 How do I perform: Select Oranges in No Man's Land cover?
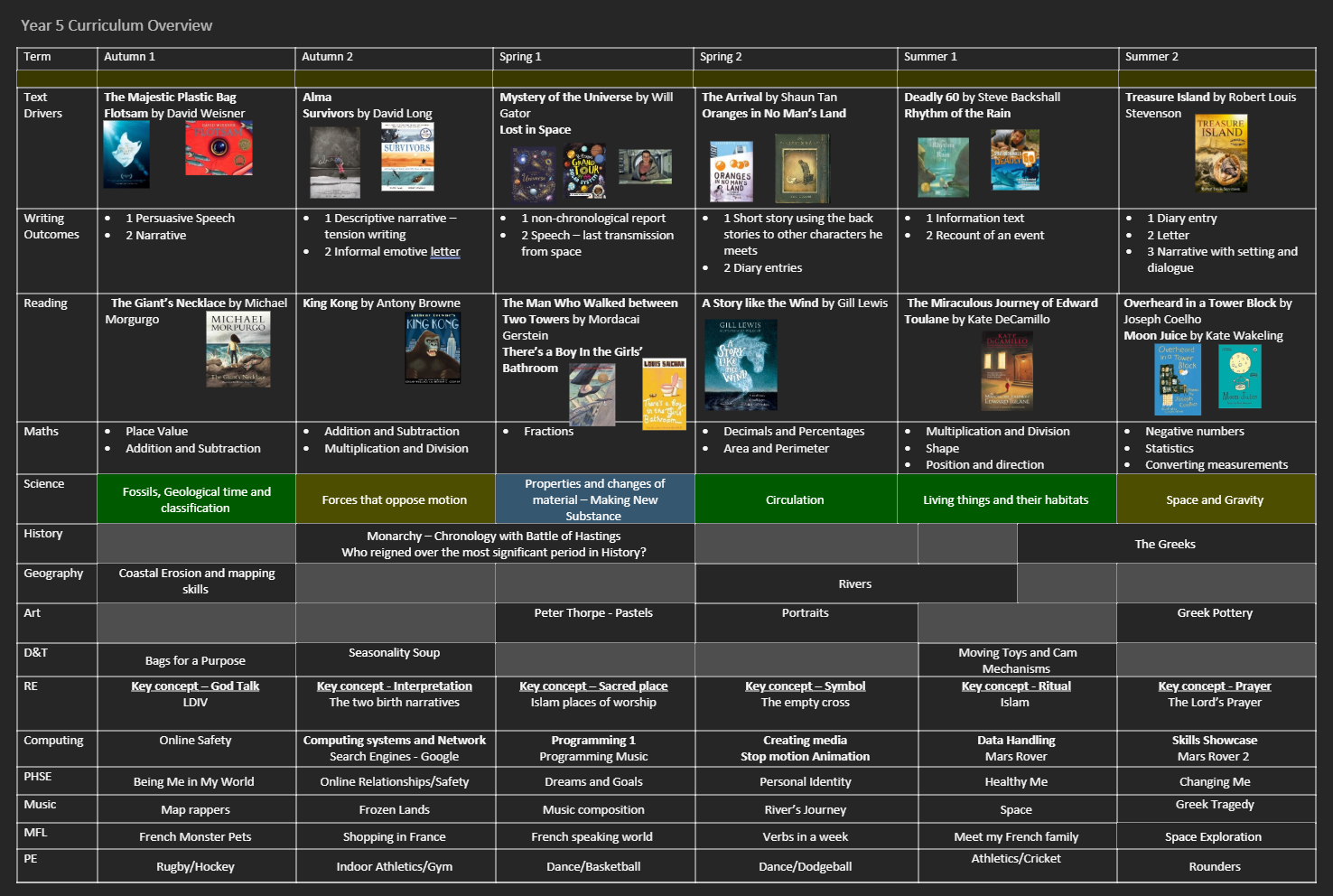click(732, 170)
